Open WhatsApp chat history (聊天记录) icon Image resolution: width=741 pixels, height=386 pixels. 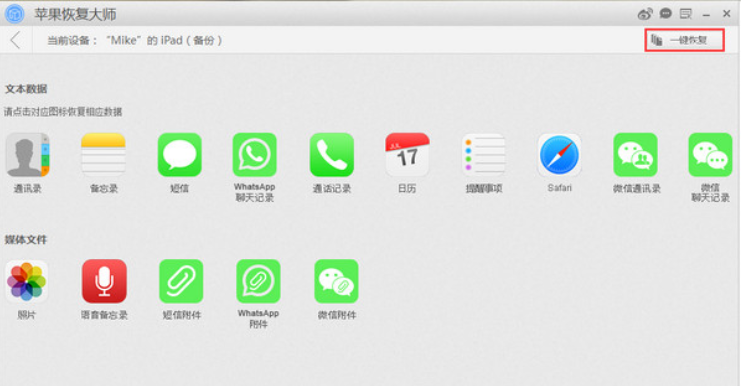point(255,155)
